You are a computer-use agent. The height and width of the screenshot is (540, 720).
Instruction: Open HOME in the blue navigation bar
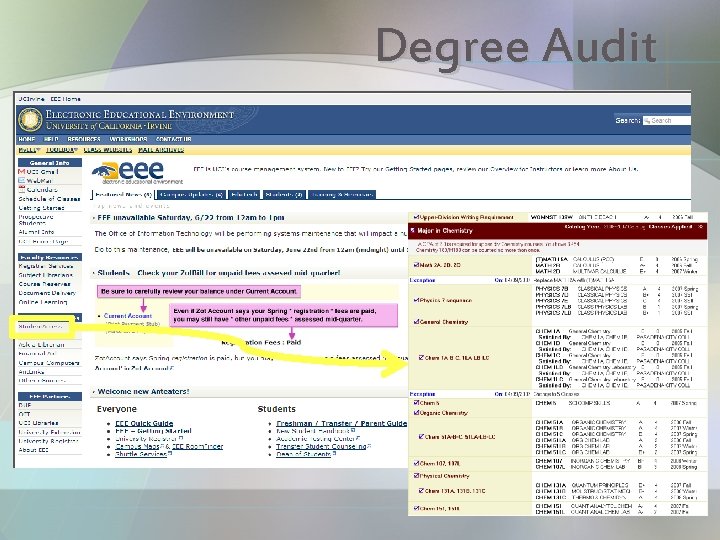coord(27,139)
